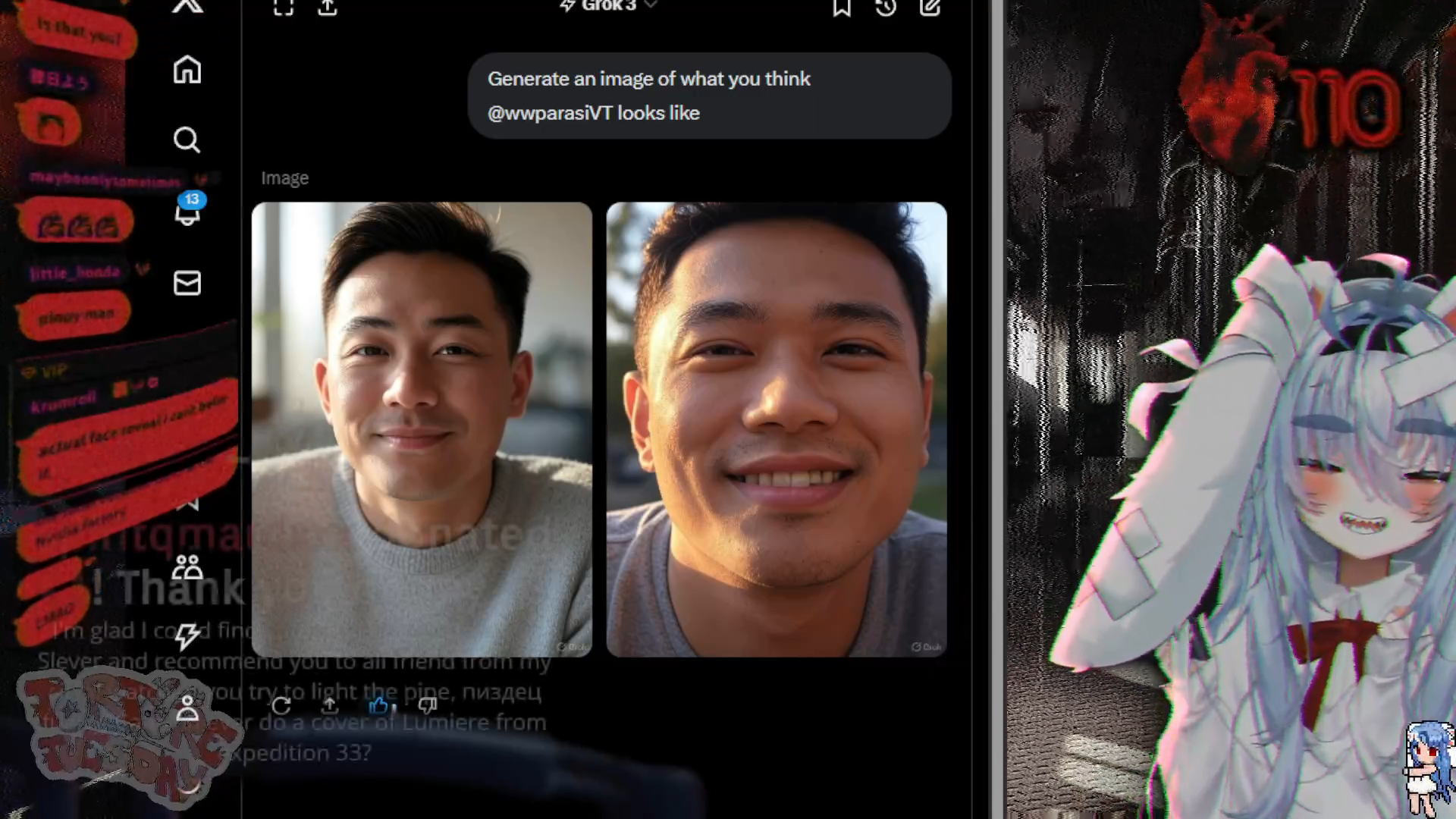Screen dimensions: 1456x819
Task: Share the generated images below the response
Action: [x=330, y=706]
